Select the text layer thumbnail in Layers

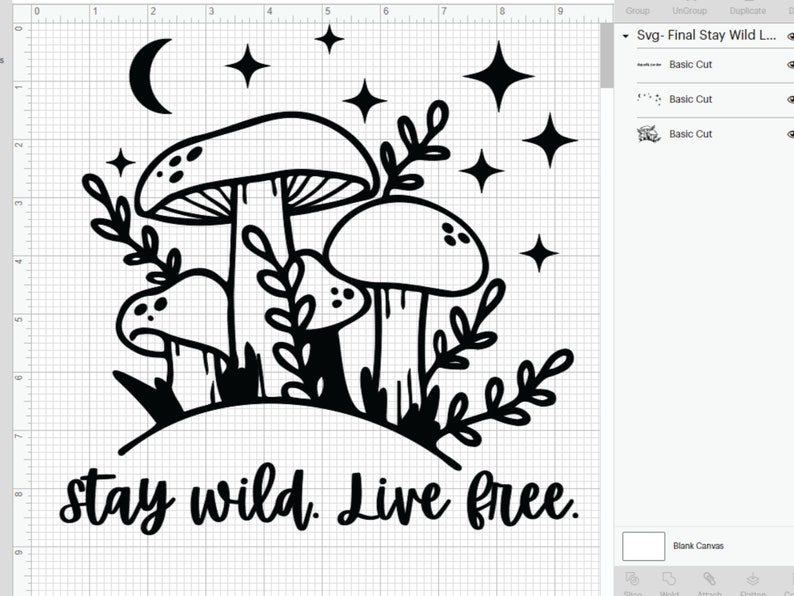coord(649,64)
